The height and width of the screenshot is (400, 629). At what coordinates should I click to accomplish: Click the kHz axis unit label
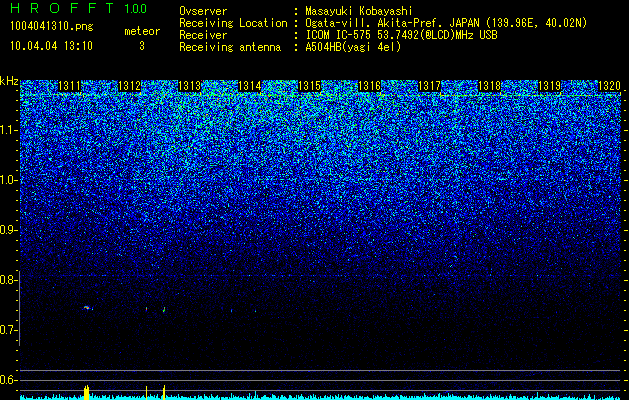click(9, 82)
